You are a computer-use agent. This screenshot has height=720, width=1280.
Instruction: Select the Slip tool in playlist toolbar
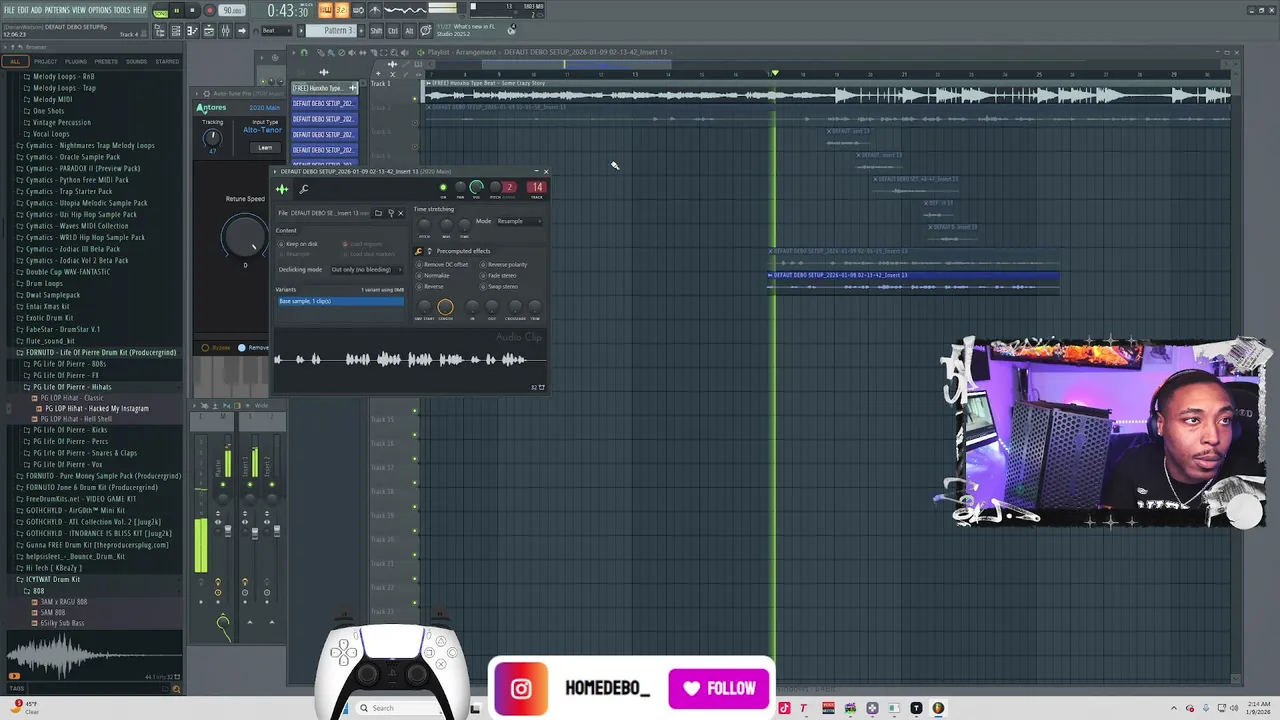point(362,52)
